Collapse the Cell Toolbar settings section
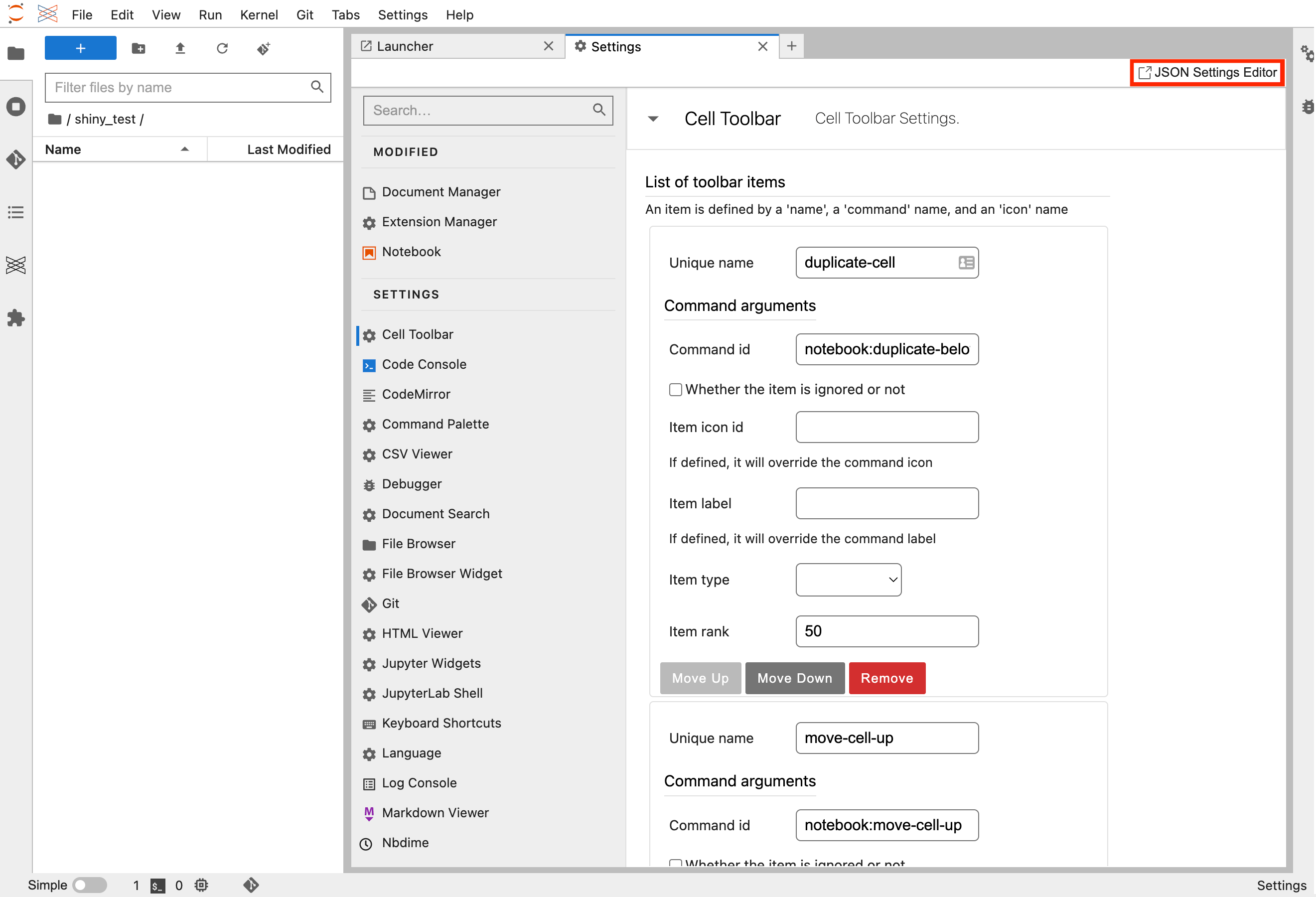The image size is (1316, 897). point(653,119)
